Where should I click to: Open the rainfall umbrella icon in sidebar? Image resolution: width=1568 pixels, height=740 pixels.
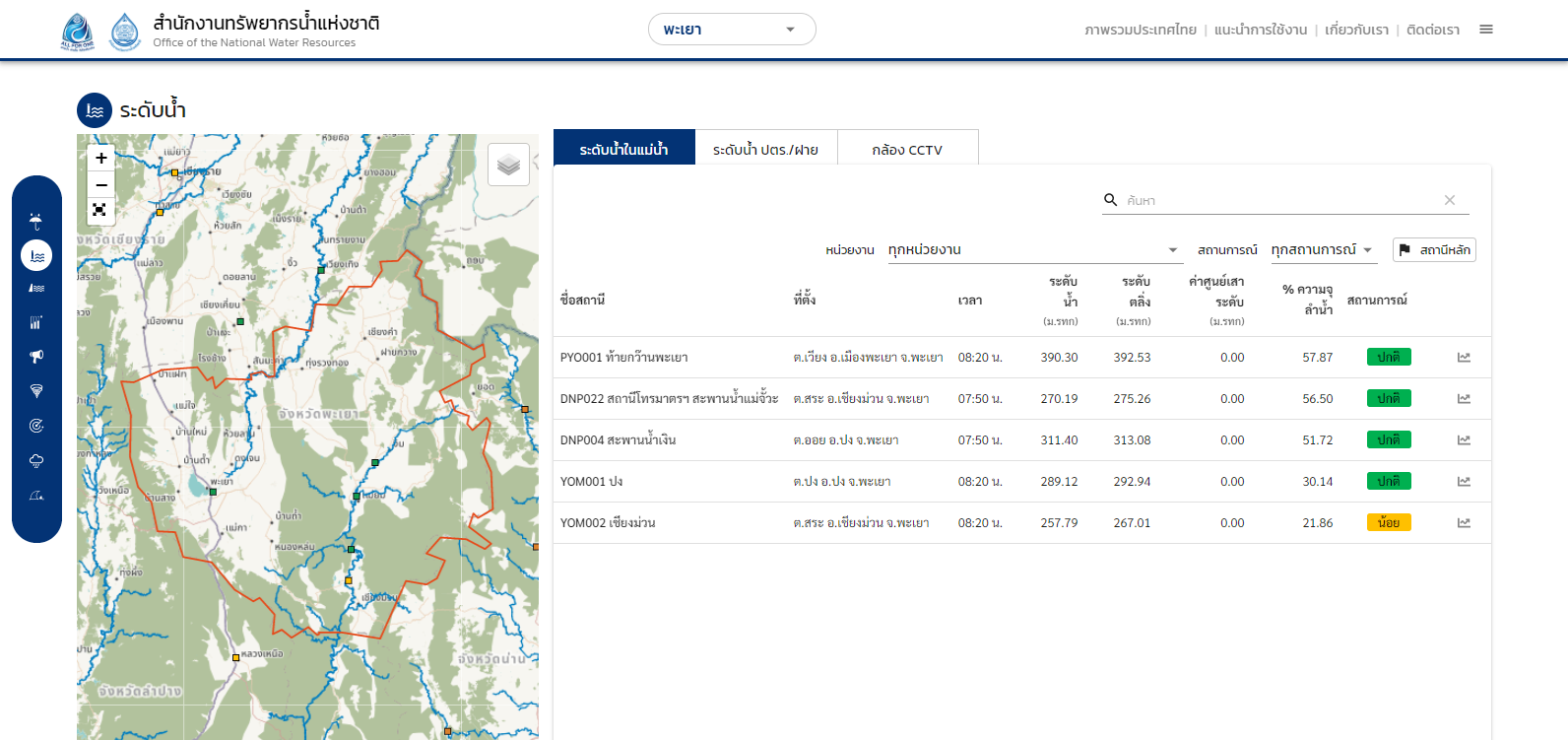pos(36,221)
